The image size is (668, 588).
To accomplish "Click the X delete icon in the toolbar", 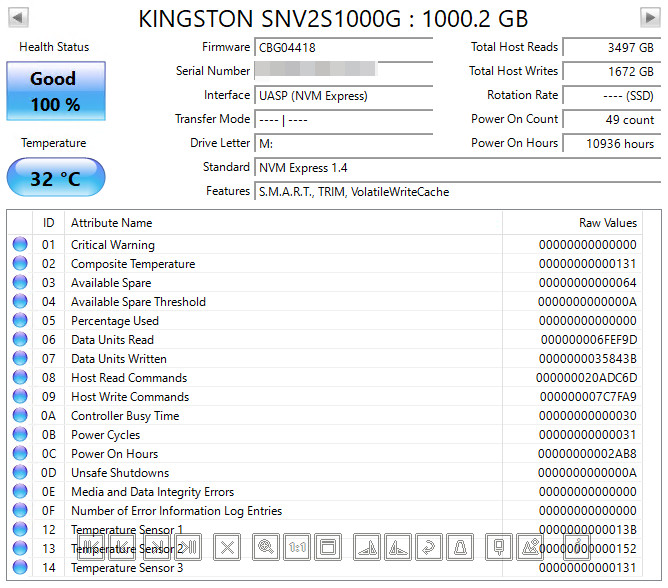I will (227, 547).
